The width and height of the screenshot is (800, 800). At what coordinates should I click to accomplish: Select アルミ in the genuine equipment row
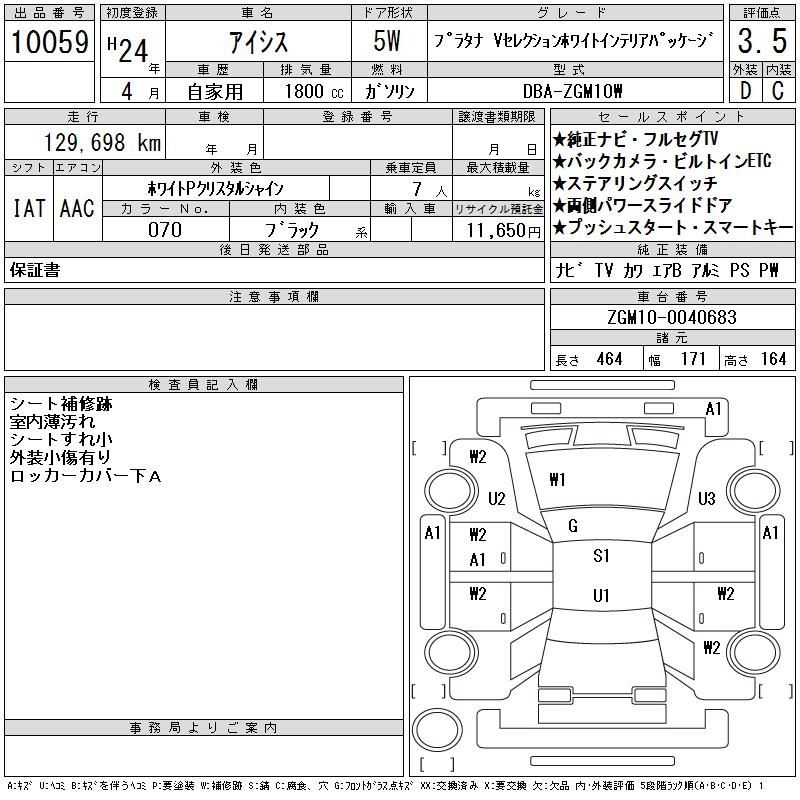pos(705,270)
